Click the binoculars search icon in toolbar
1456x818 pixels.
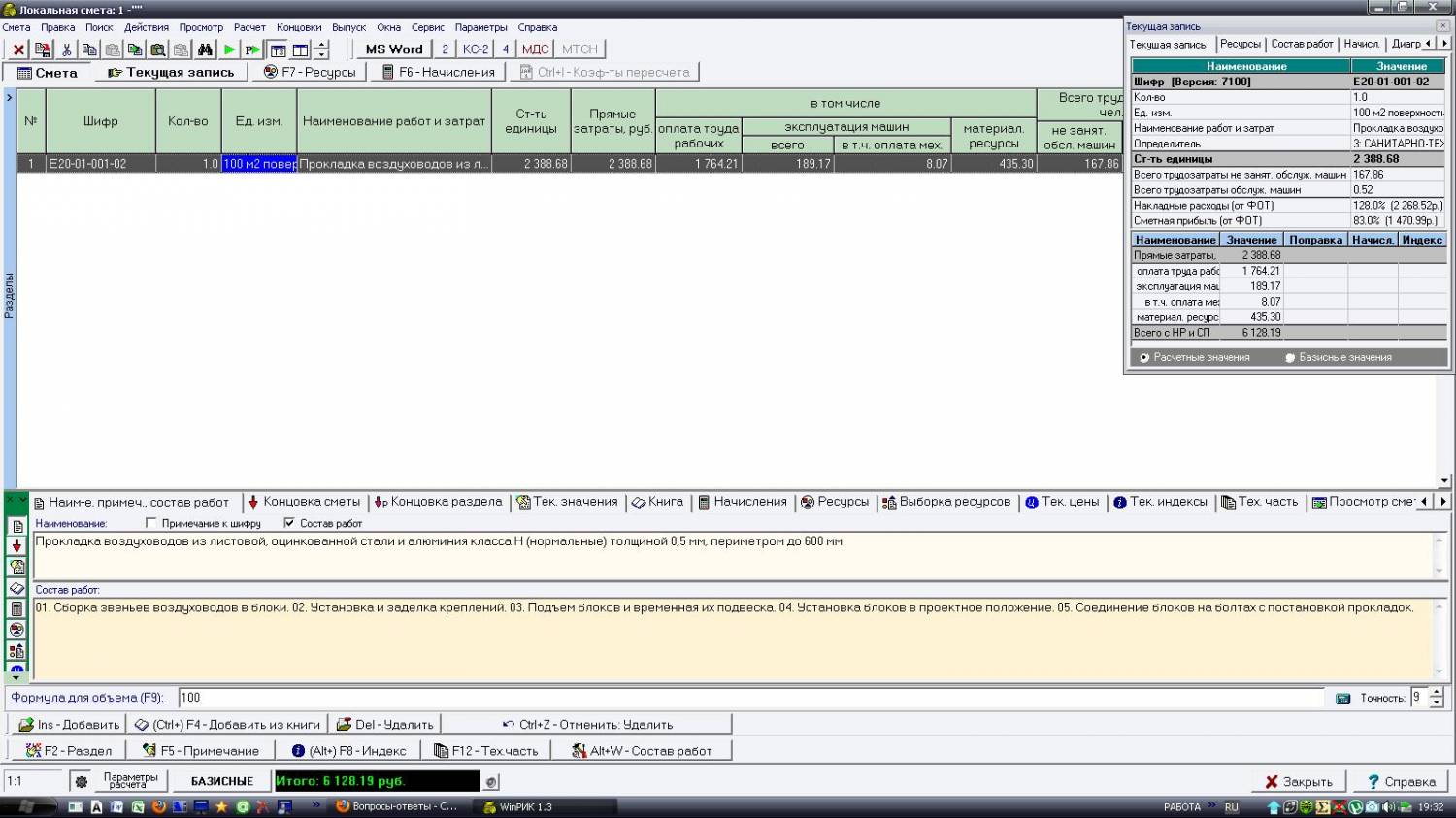pyautogui.click(x=205, y=49)
